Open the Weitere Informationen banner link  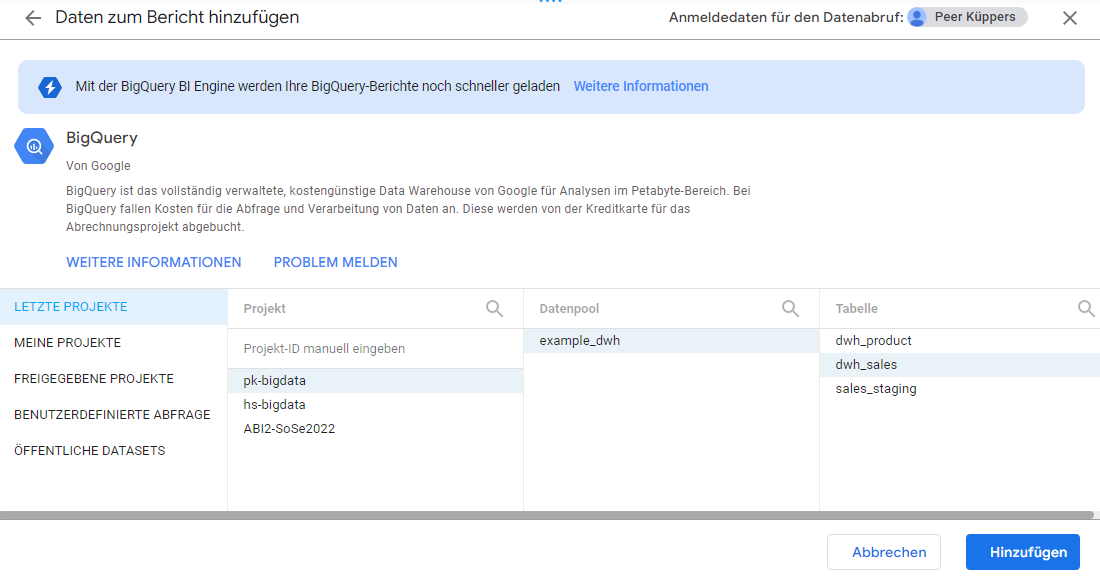[x=640, y=86]
